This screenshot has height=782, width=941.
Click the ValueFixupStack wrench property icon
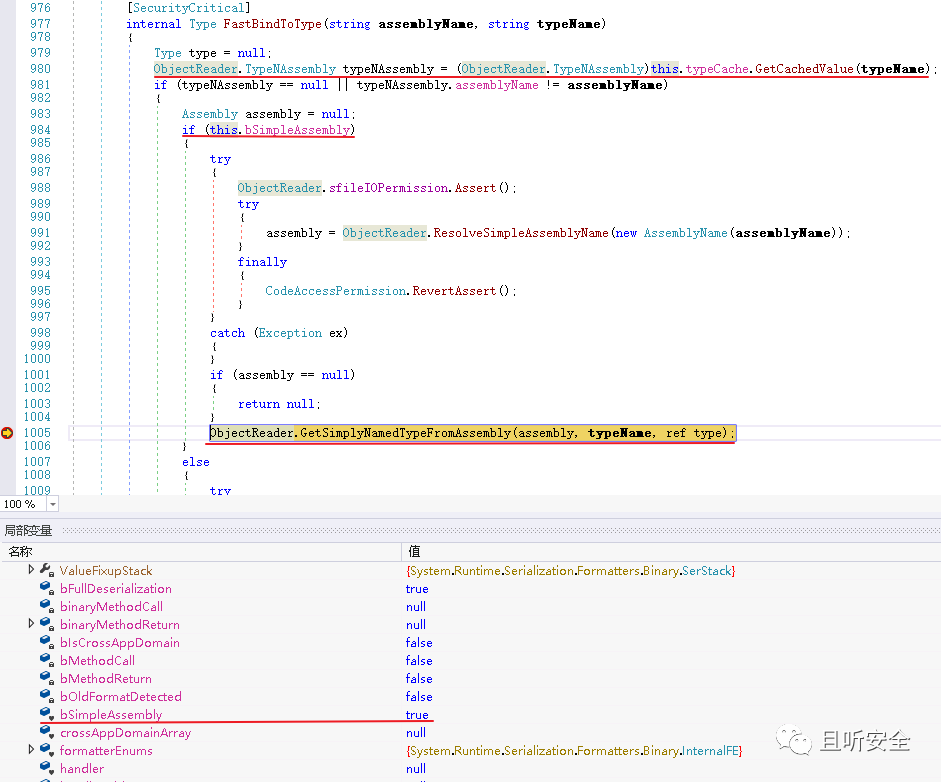tap(47, 570)
